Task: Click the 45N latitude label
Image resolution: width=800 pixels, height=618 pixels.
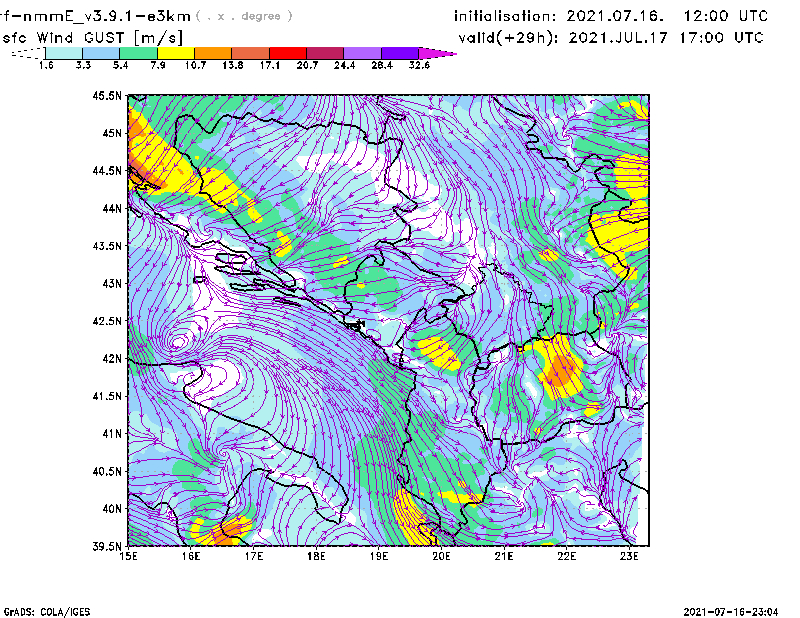Action: [x=112, y=133]
